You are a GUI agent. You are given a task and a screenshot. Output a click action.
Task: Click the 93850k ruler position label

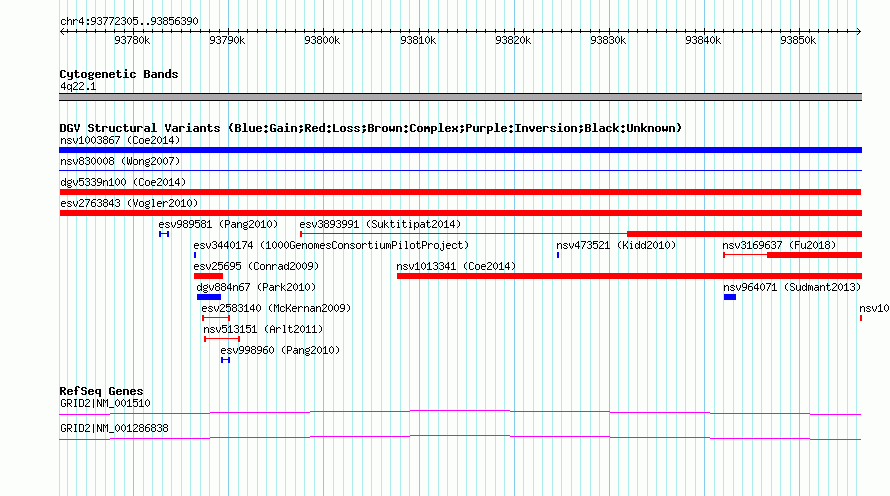click(797, 40)
